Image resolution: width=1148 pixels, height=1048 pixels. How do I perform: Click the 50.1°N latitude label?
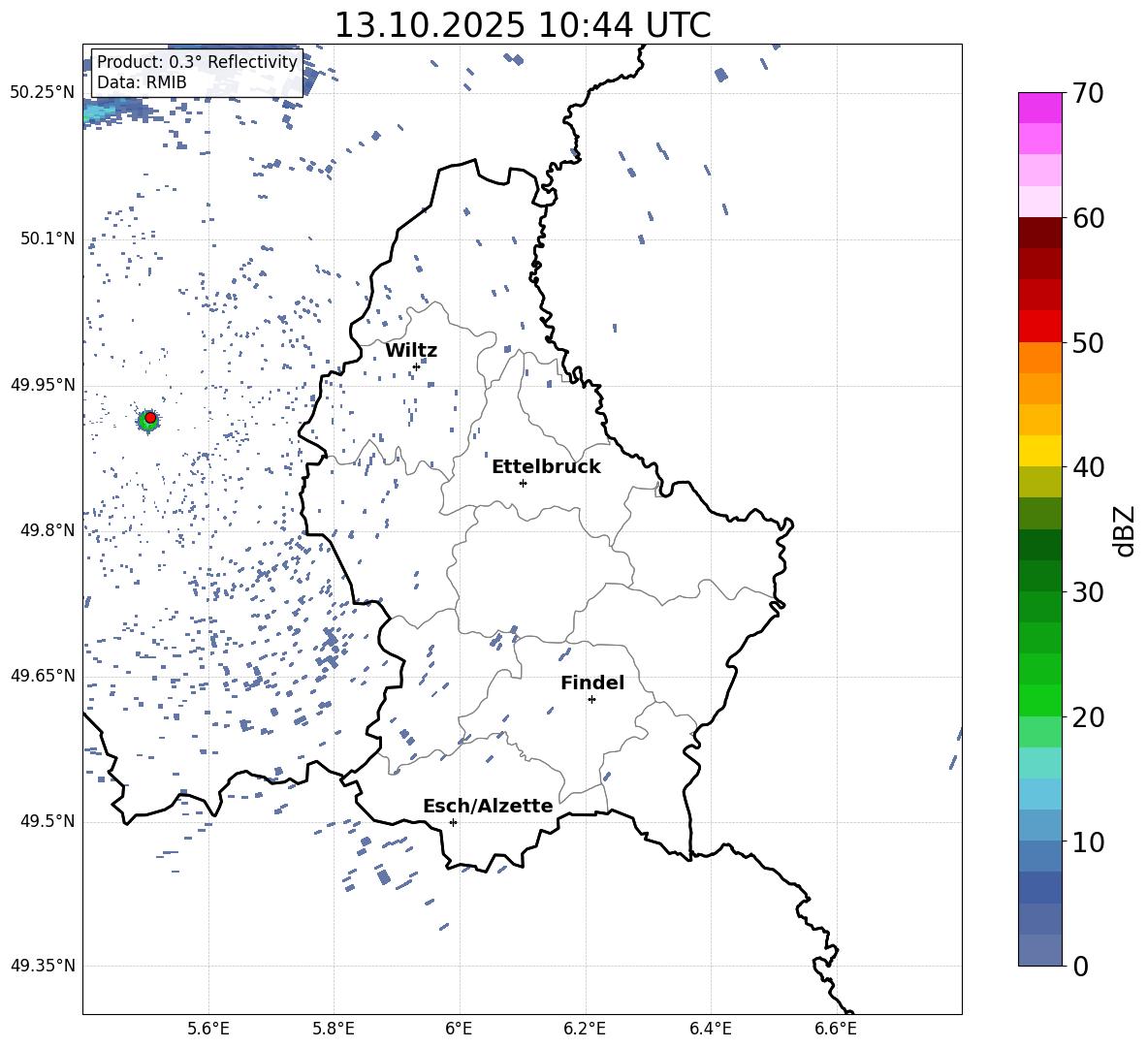click(48, 239)
